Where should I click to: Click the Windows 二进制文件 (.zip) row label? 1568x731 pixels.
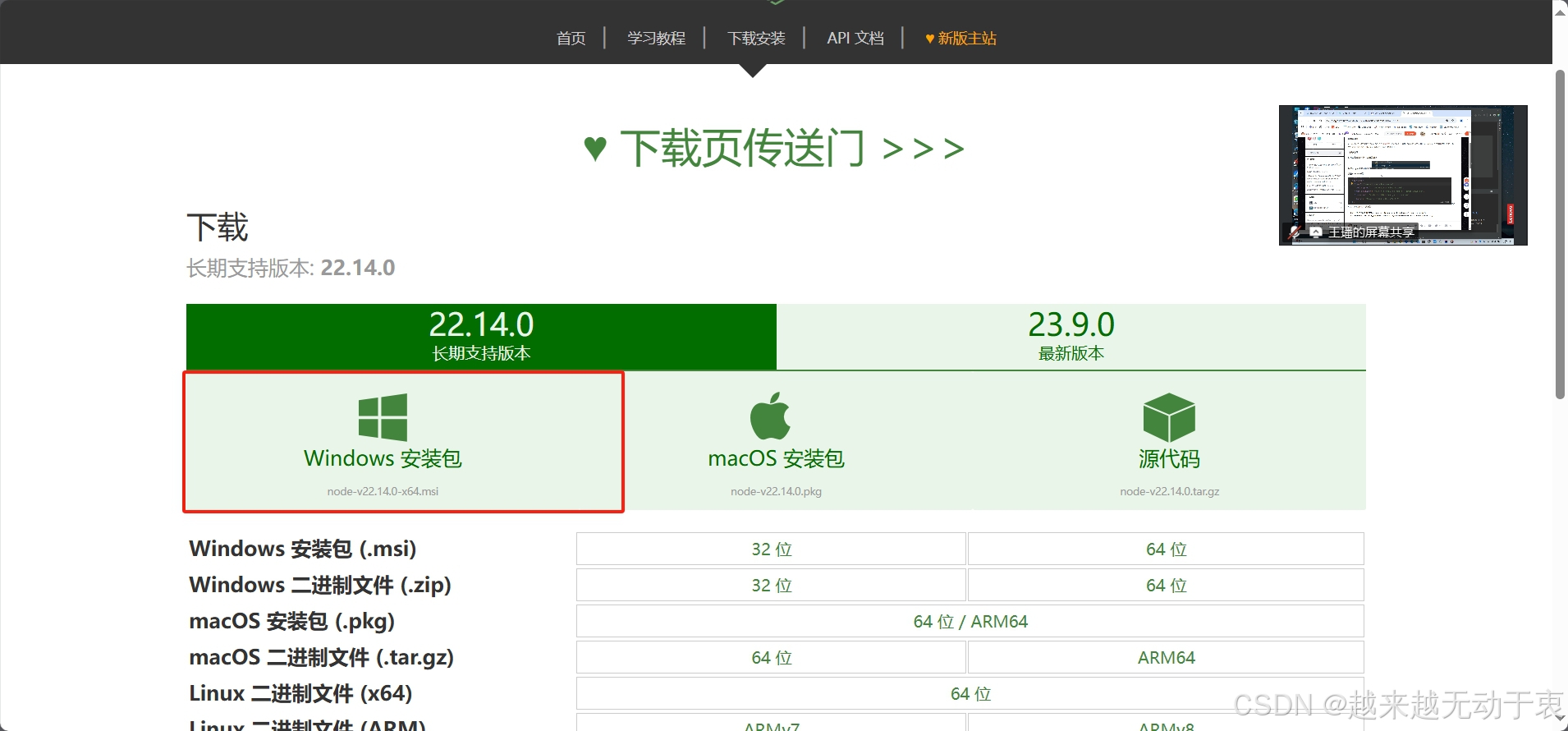(x=320, y=585)
